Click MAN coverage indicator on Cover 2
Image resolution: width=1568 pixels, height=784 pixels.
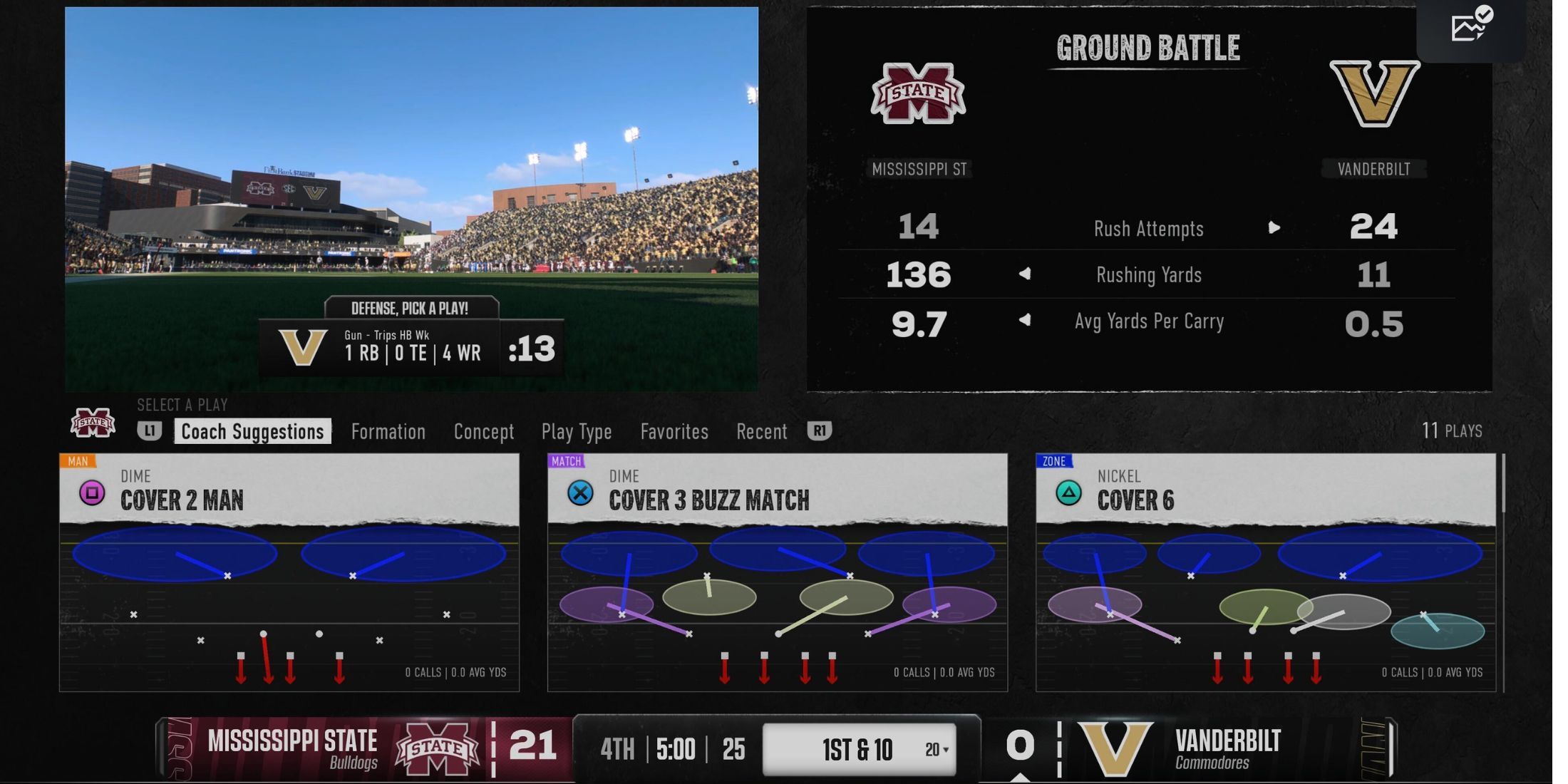77,461
